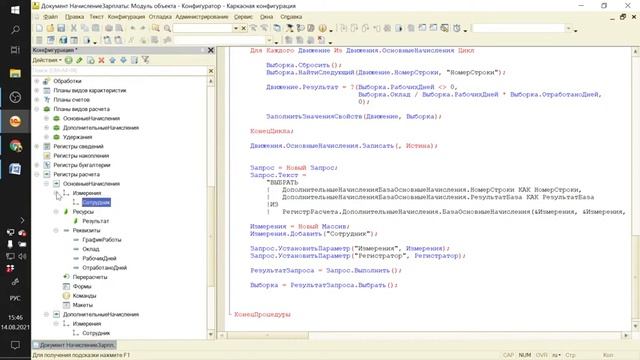Click the toolbar search input field
Image resolution: width=640 pixels, height=360 pixels.
coord(202,28)
